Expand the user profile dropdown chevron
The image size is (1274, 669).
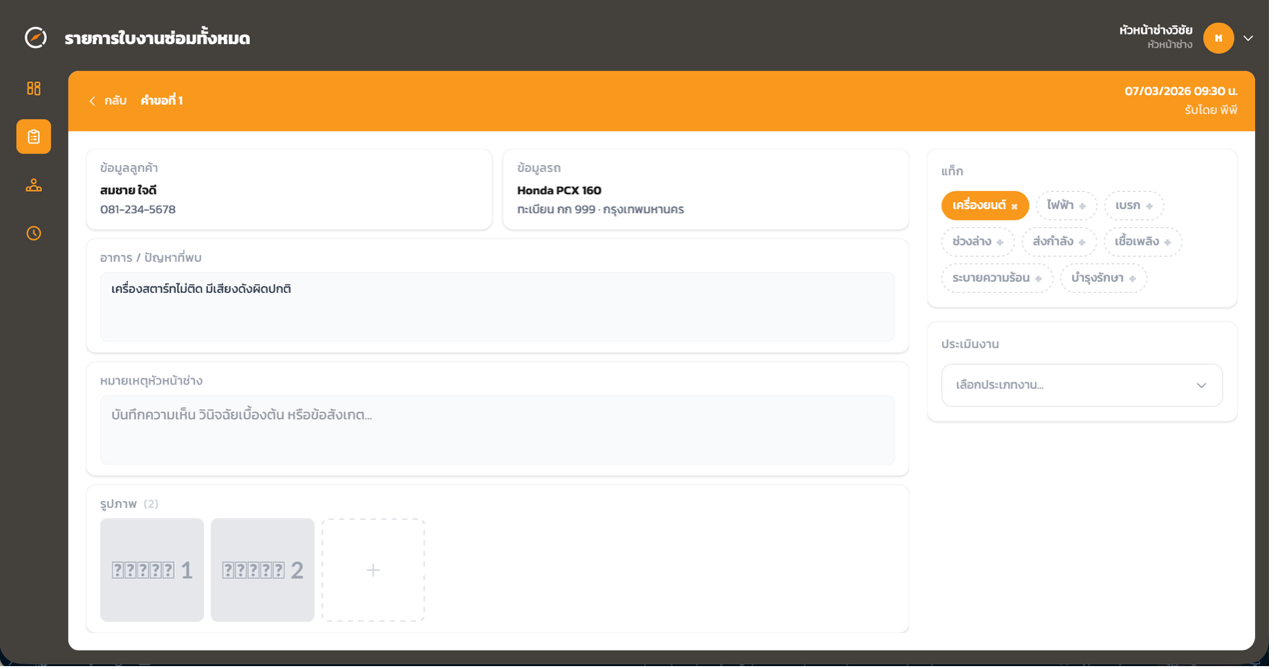[x=1253, y=39]
